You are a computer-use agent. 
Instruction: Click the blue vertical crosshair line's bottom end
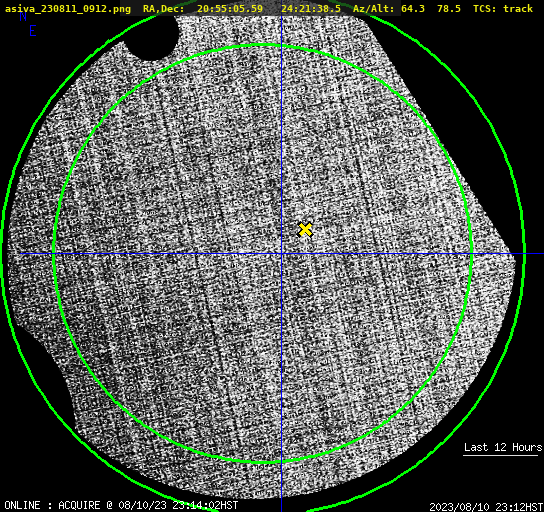(x=281, y=509)
